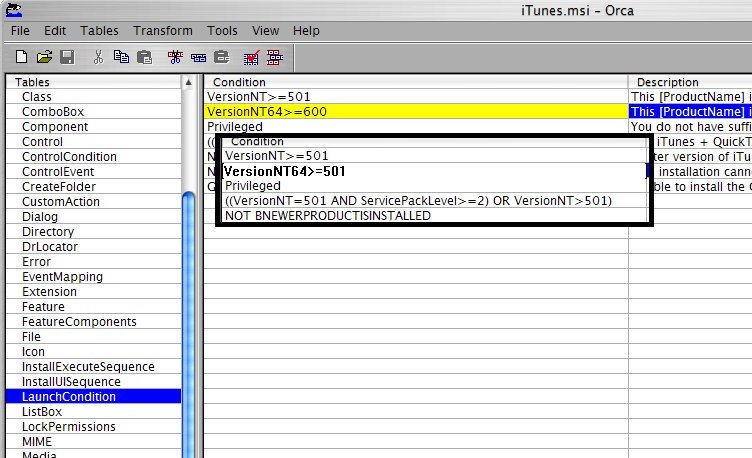Click the Paste clipboard icon
Image resolution: width=752 pixels, height=458 pixels.
coord(144,58)
